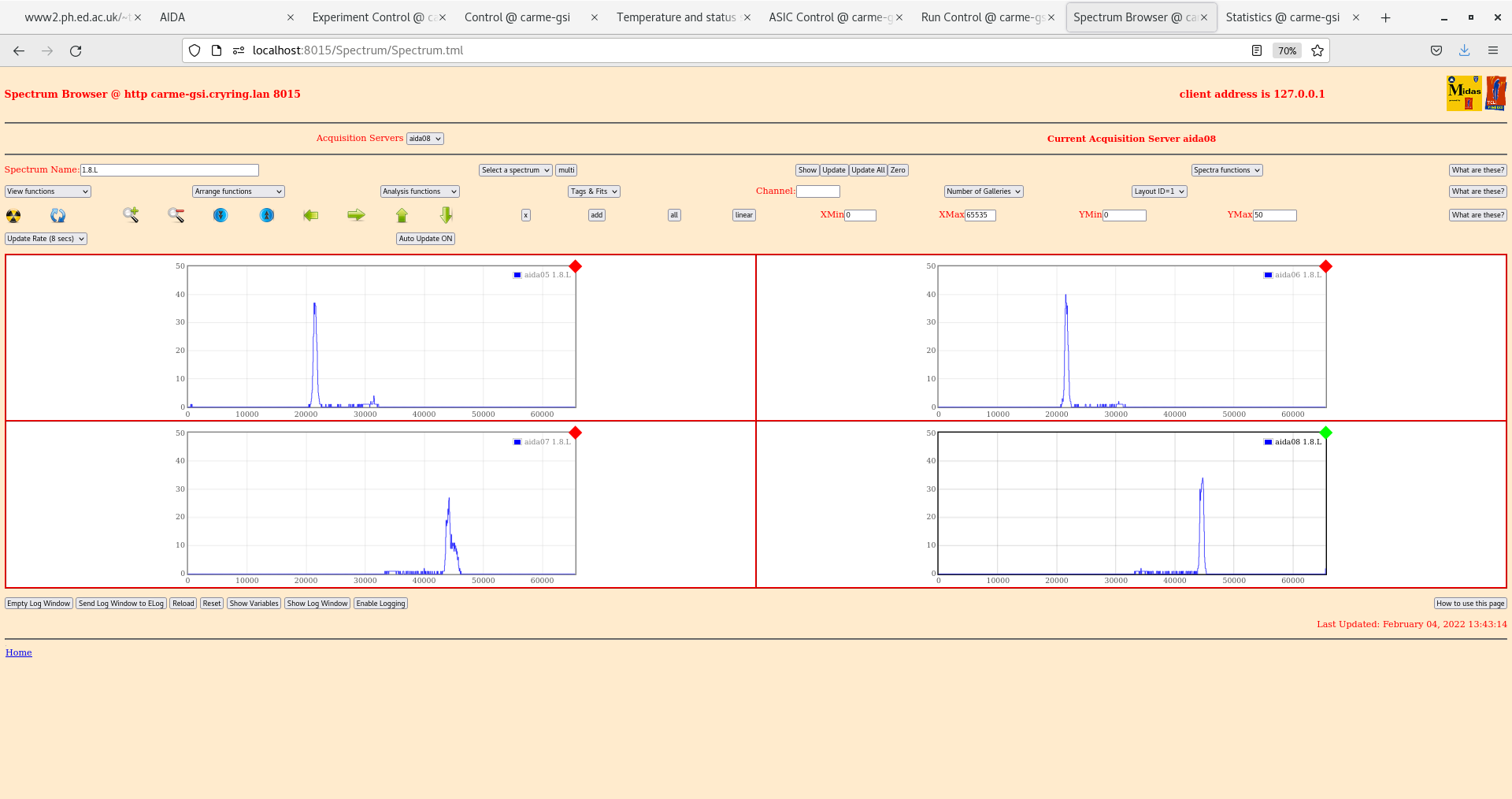Click the red diamond marker on aida07 plot
Viewport: 1512px width, 799px height.
tap(576, 433)
